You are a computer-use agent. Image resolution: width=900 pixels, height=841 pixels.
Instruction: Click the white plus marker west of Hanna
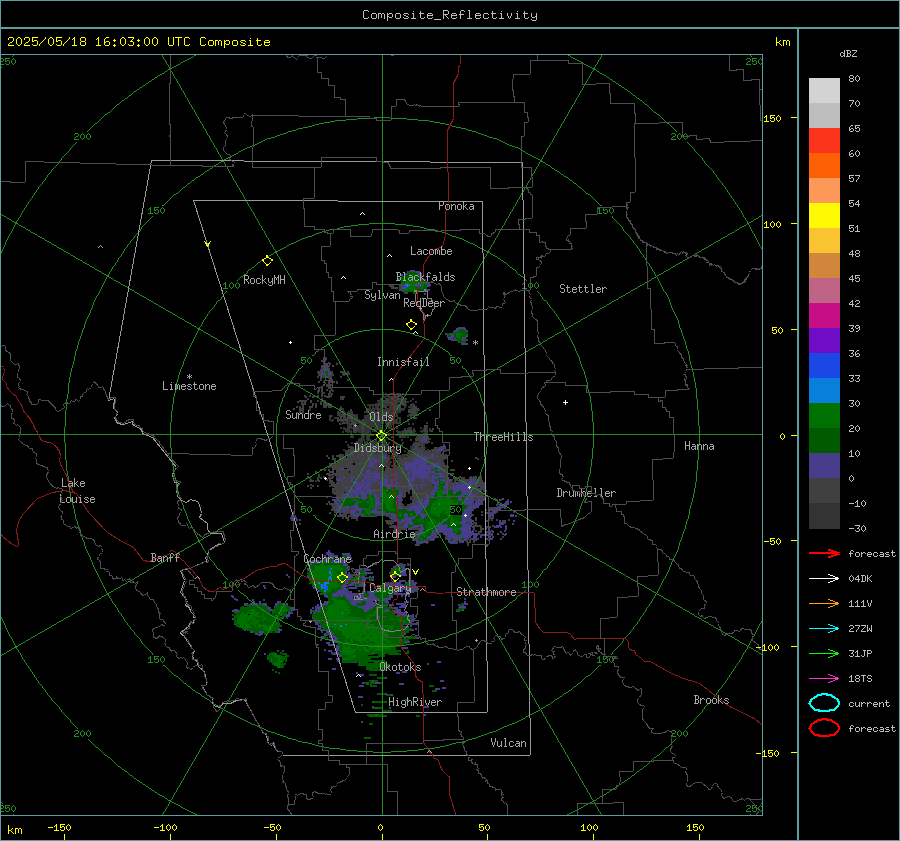tap(565, 402)
